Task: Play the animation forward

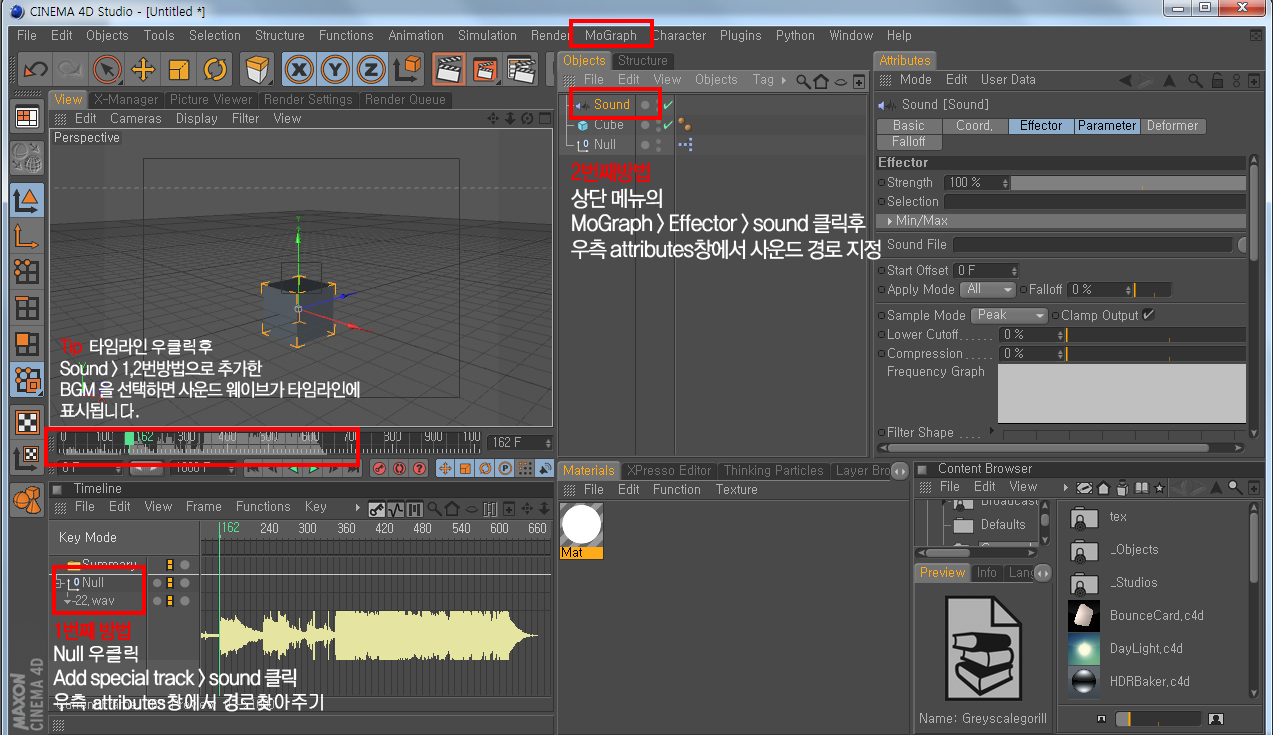Action: [313, 468]
